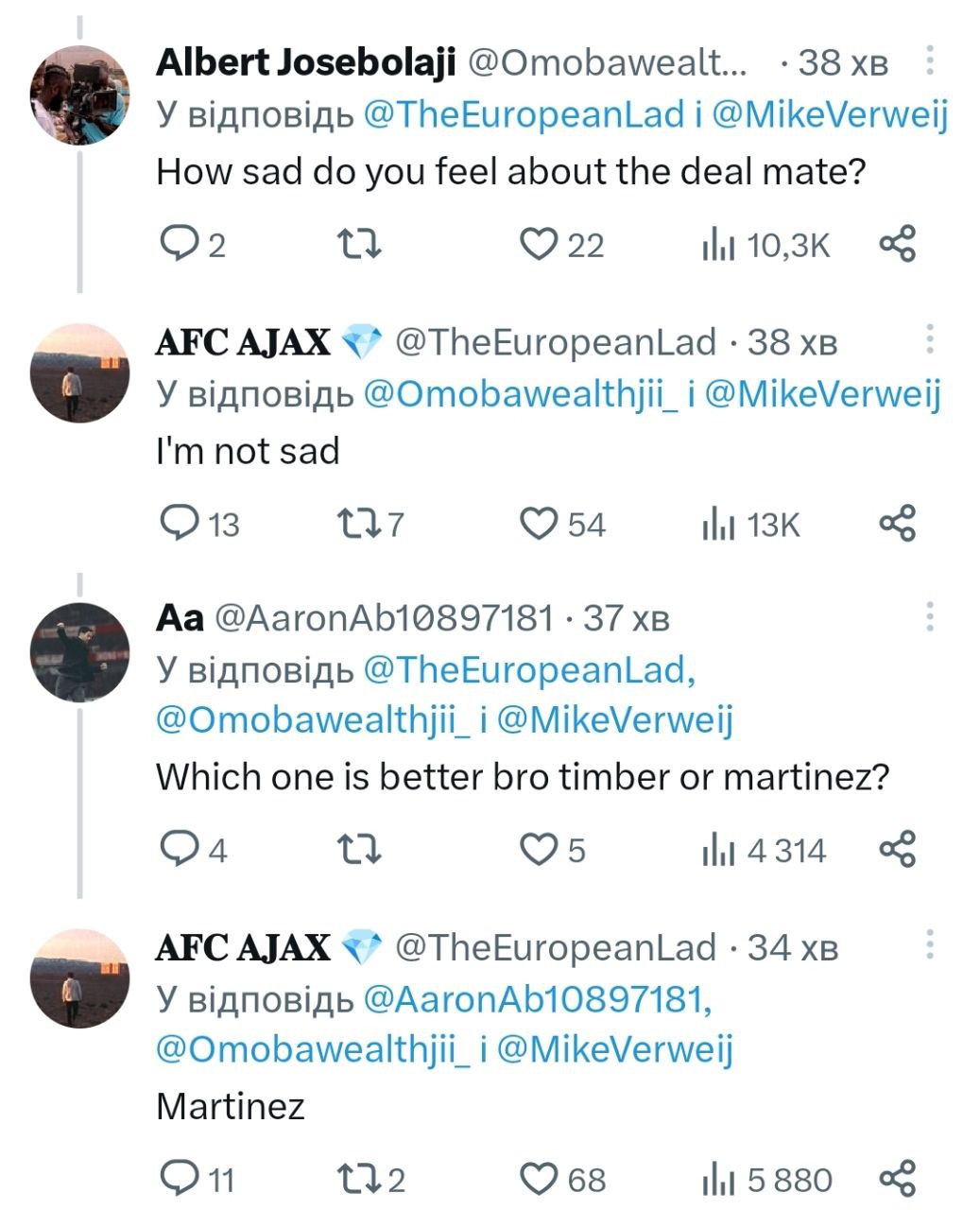980x1210 pixels.
Task: Open the @MikeVerweij mention in Albert's tweet
Action: [x=829, y=114]
